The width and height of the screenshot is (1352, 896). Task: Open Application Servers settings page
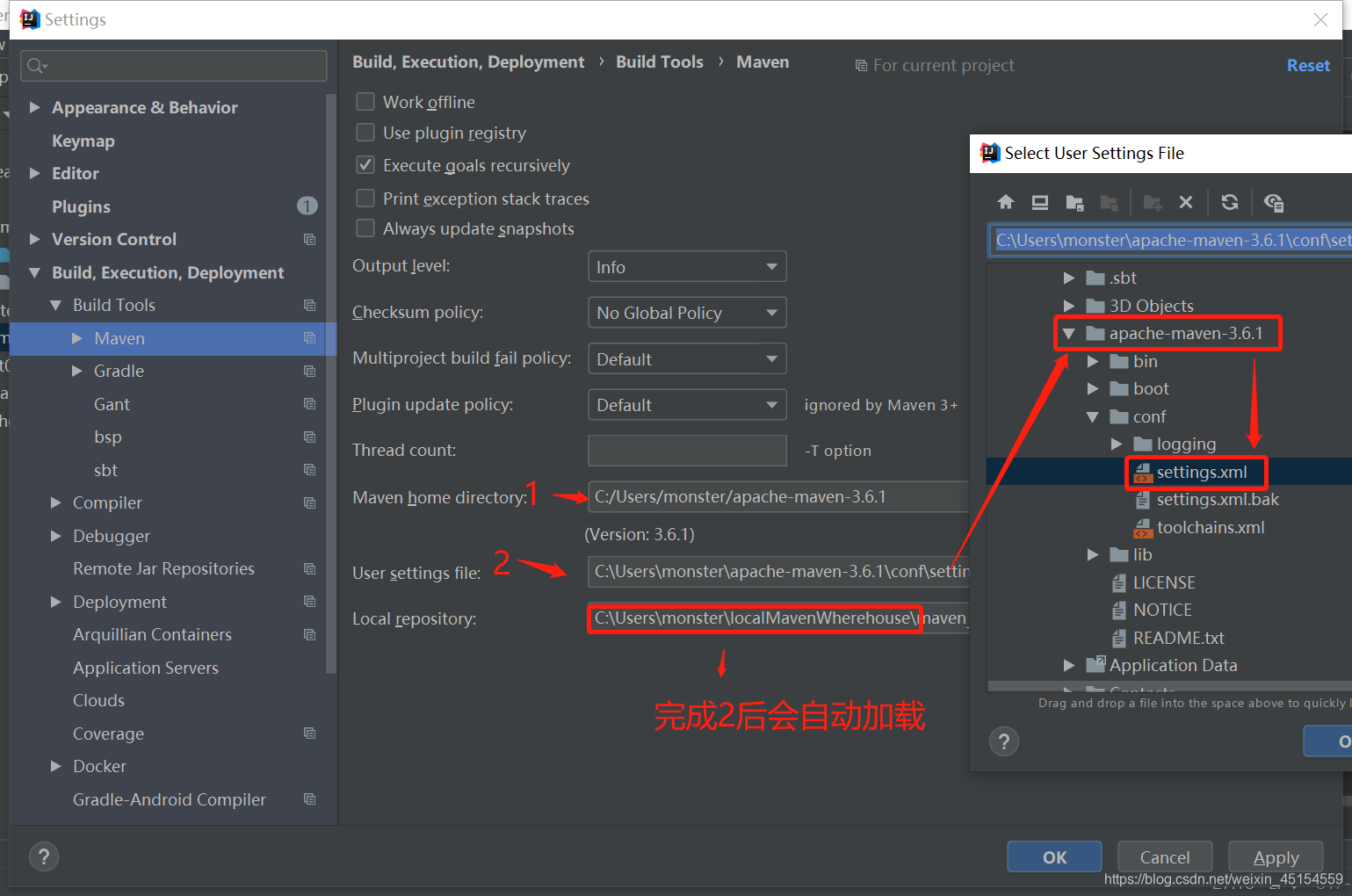coord(146,668)
